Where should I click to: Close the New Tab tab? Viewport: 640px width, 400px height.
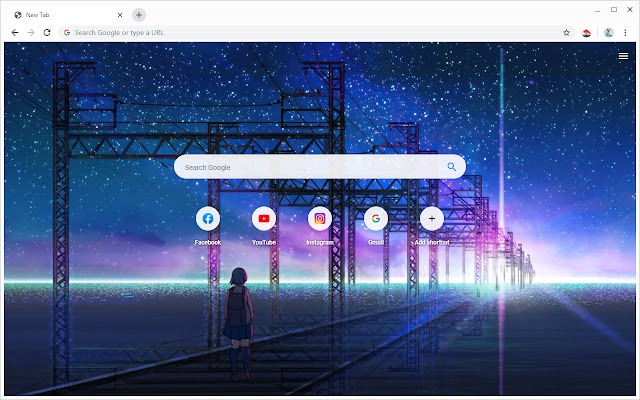coord(120,15)
